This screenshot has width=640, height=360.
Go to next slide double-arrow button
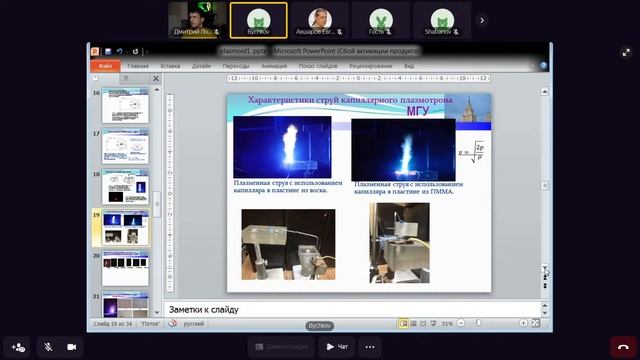pos(545,286)
